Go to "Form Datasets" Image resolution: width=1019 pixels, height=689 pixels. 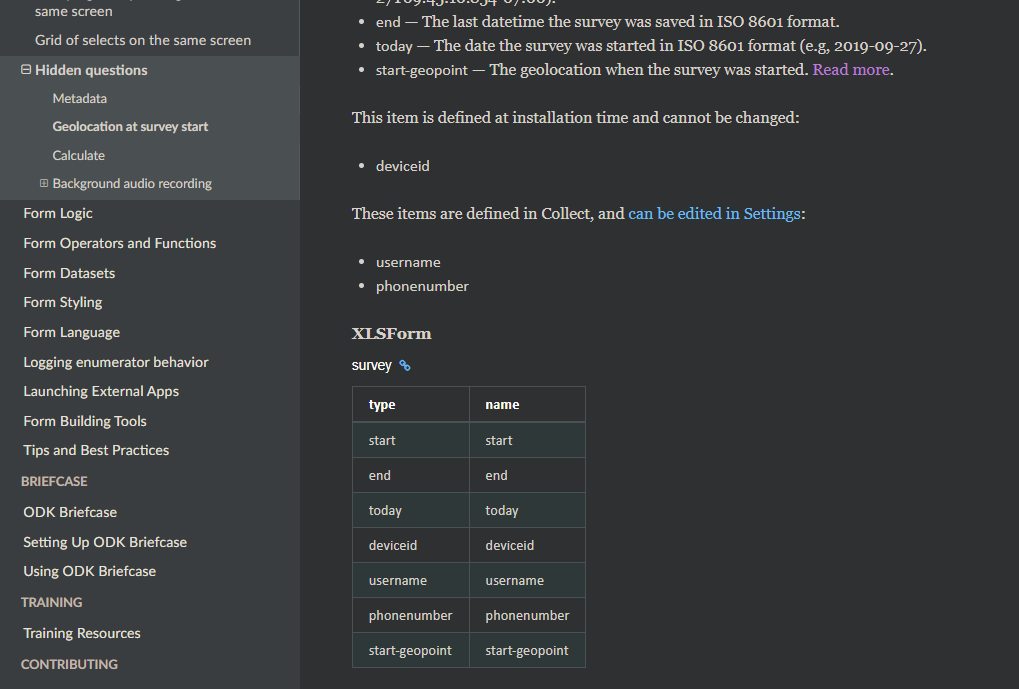click(x=69, y=273)
